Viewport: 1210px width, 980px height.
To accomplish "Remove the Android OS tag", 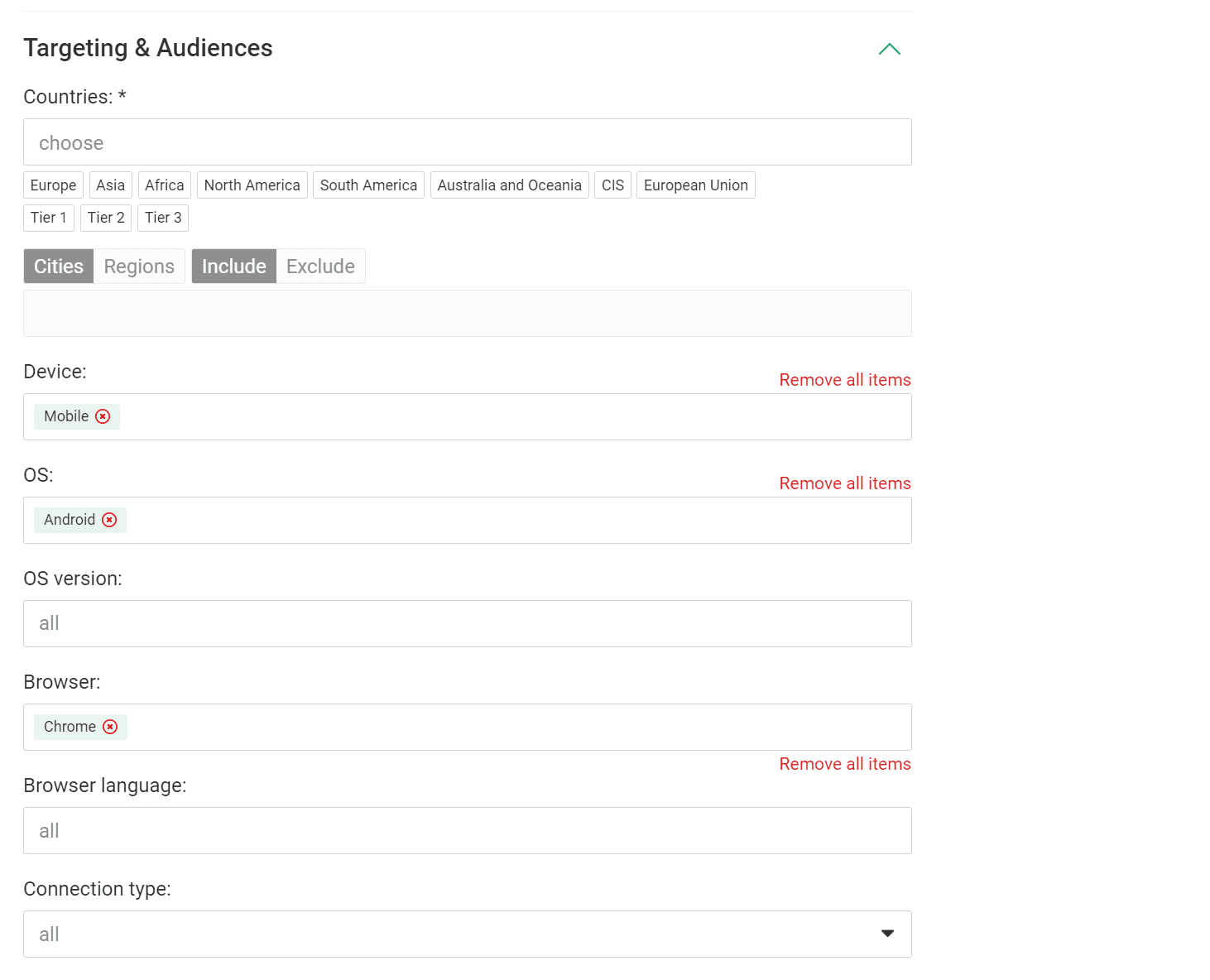I will (x=109, y=520).
